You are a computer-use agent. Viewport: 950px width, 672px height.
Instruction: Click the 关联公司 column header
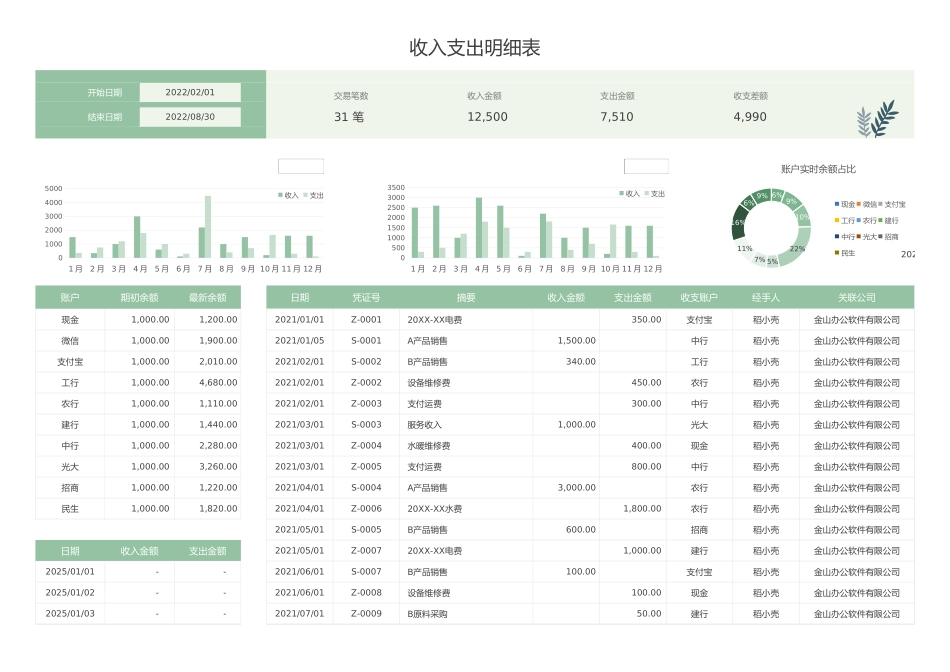click(857, 298)
